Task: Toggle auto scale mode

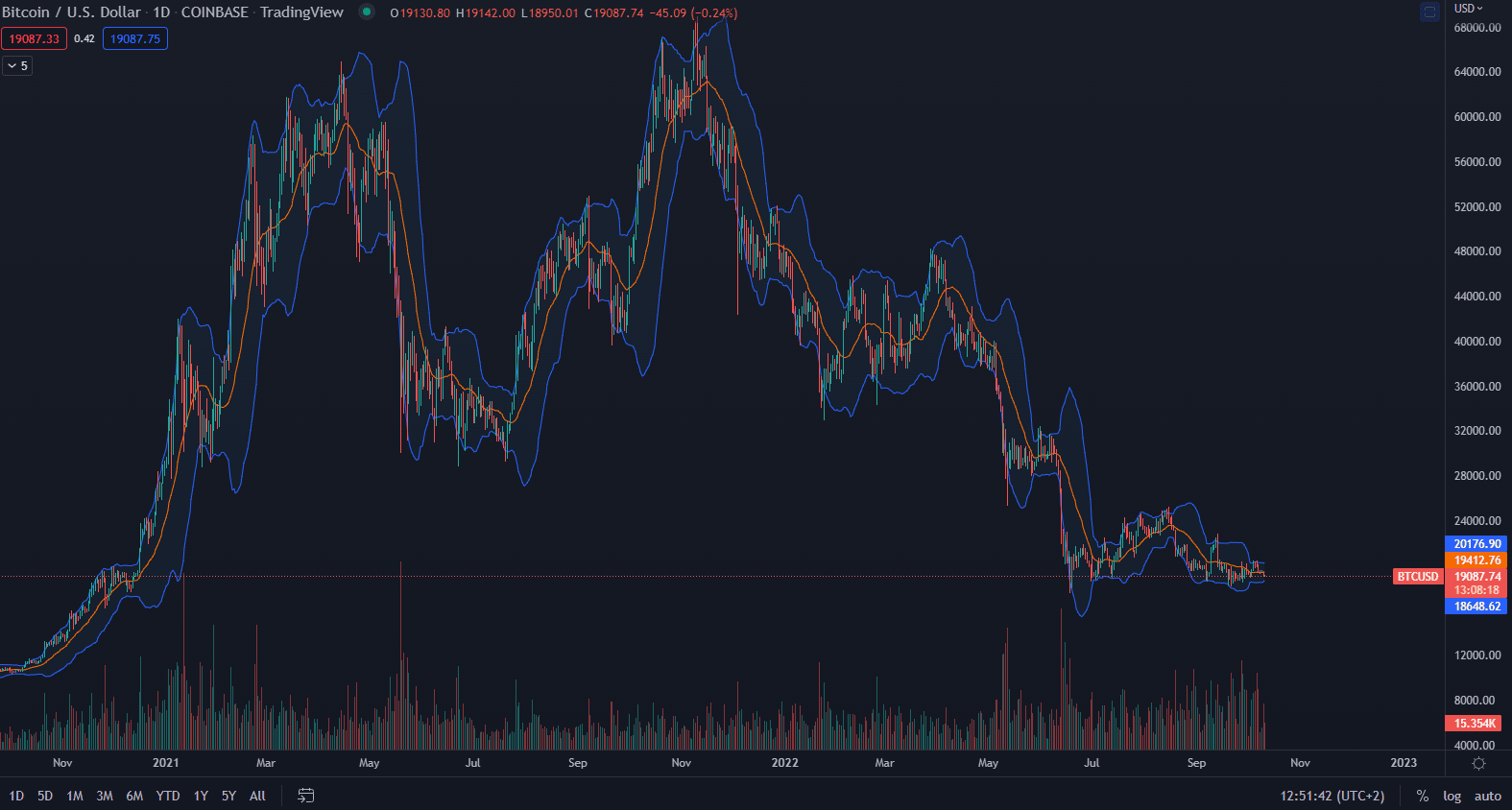Action: pos(1487,796)
